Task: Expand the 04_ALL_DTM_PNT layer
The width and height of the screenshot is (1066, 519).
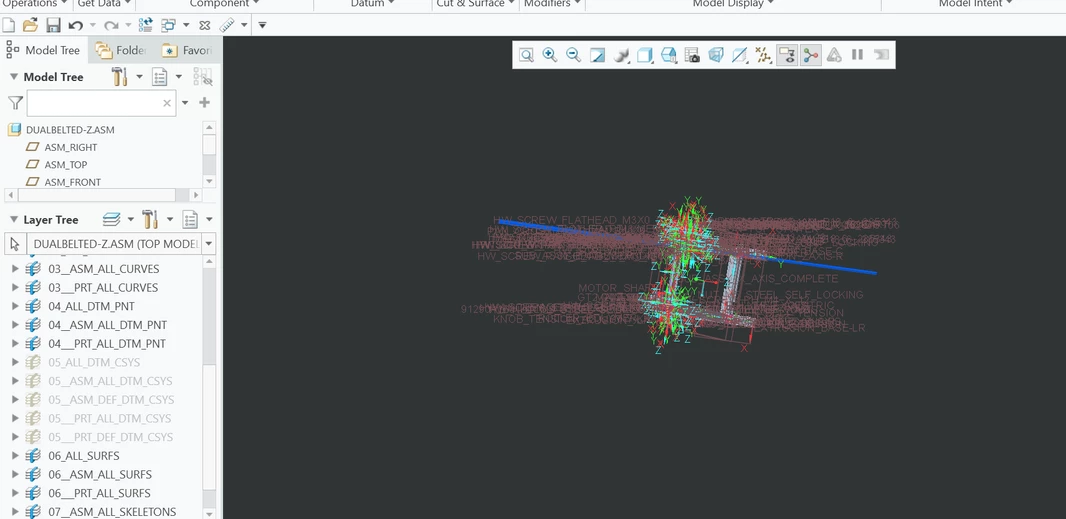Action: [x=15, y=306]
